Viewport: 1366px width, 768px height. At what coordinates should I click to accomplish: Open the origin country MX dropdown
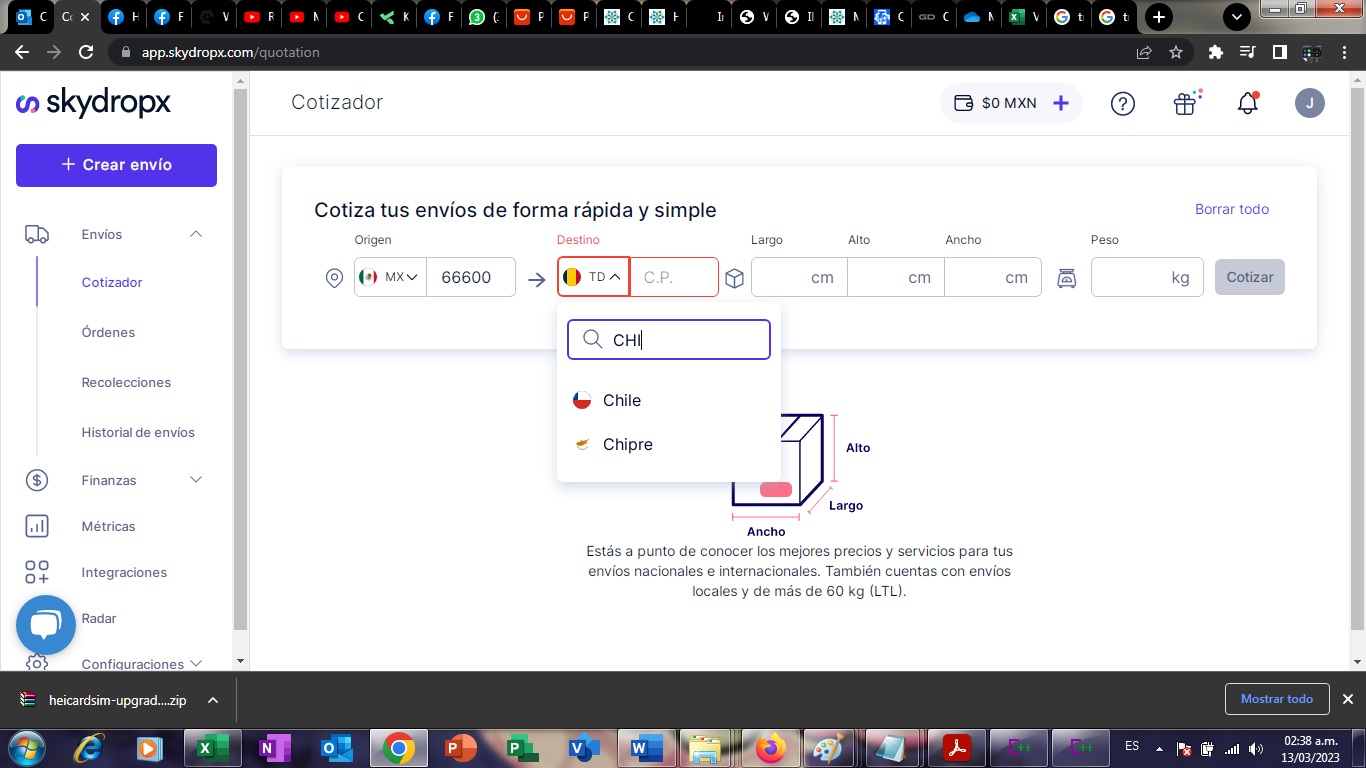390,277
